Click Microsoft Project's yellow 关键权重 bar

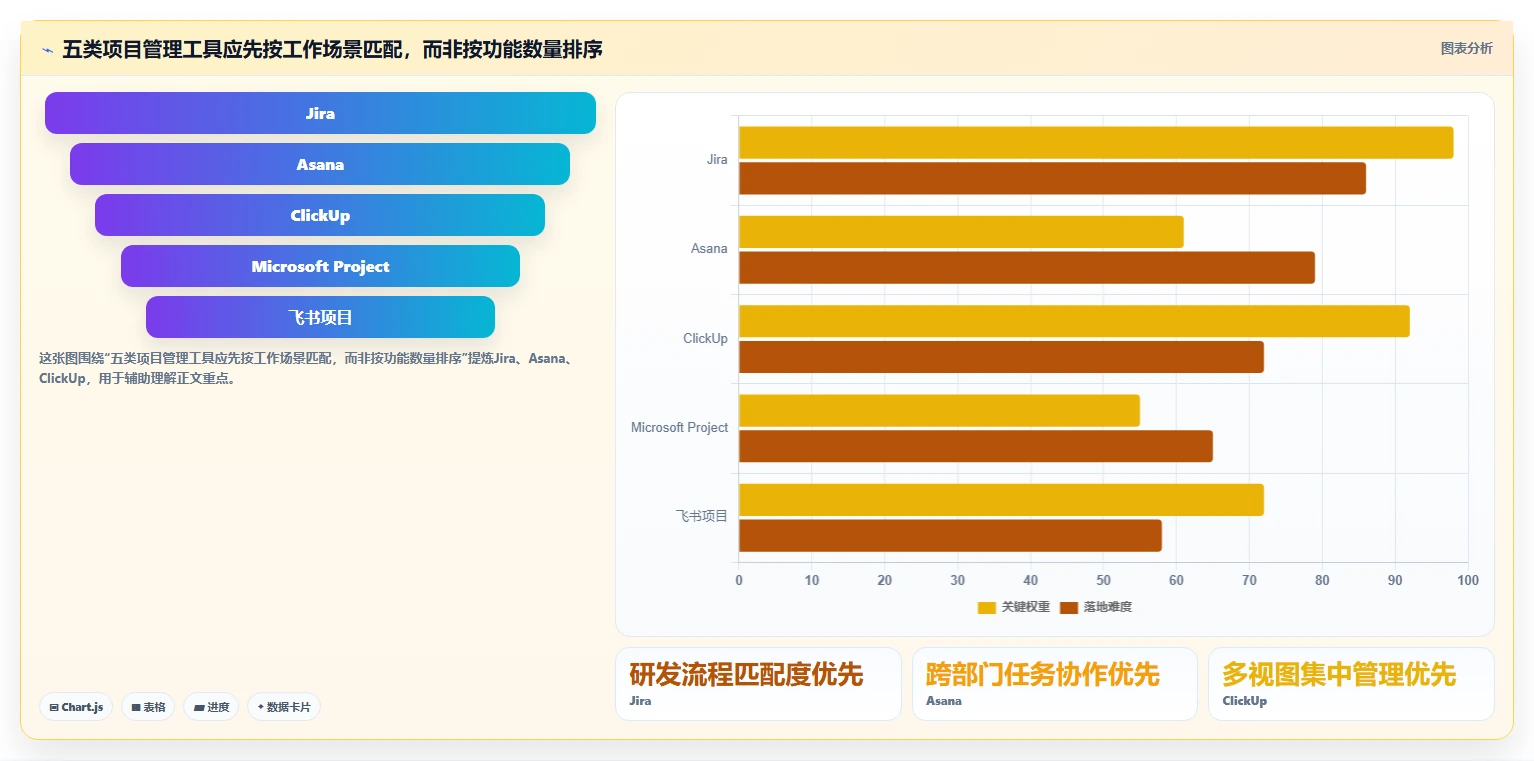939,410
